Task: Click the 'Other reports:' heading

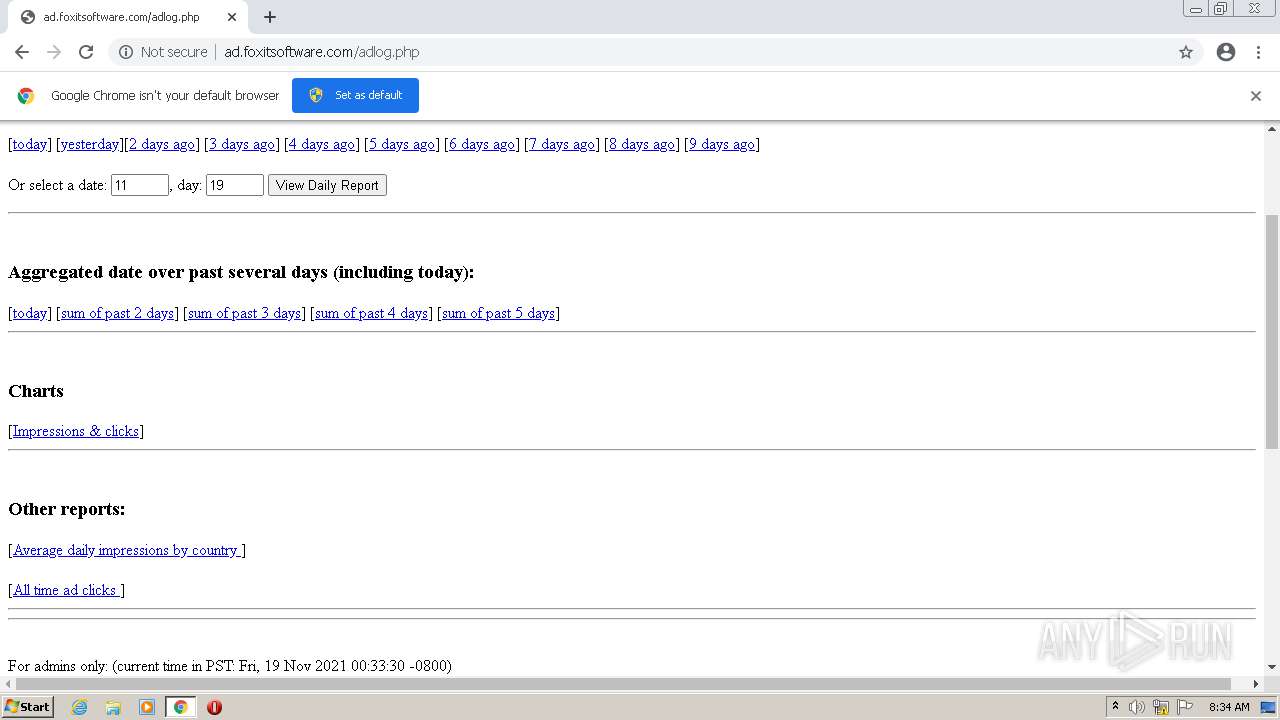Action: 67,509
